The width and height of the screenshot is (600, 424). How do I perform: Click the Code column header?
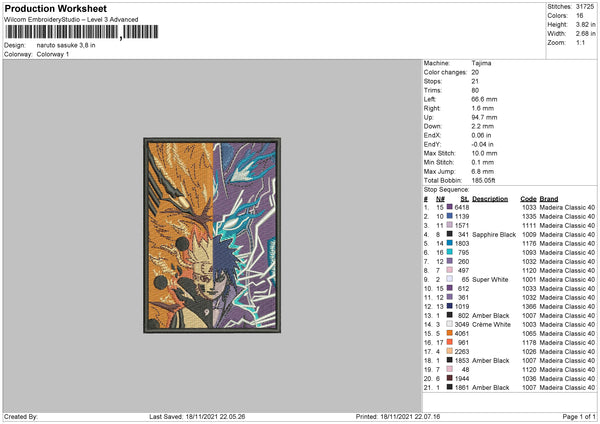(528, 199)
